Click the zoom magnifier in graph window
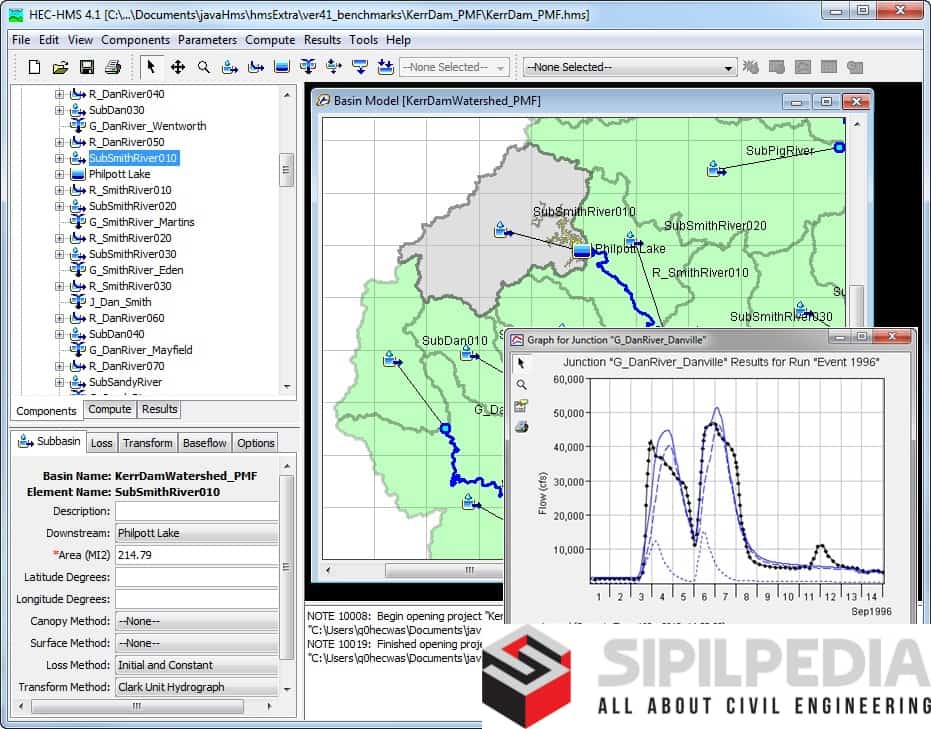The height and width of the screenshot is (729, 931). tap(521, 384)
